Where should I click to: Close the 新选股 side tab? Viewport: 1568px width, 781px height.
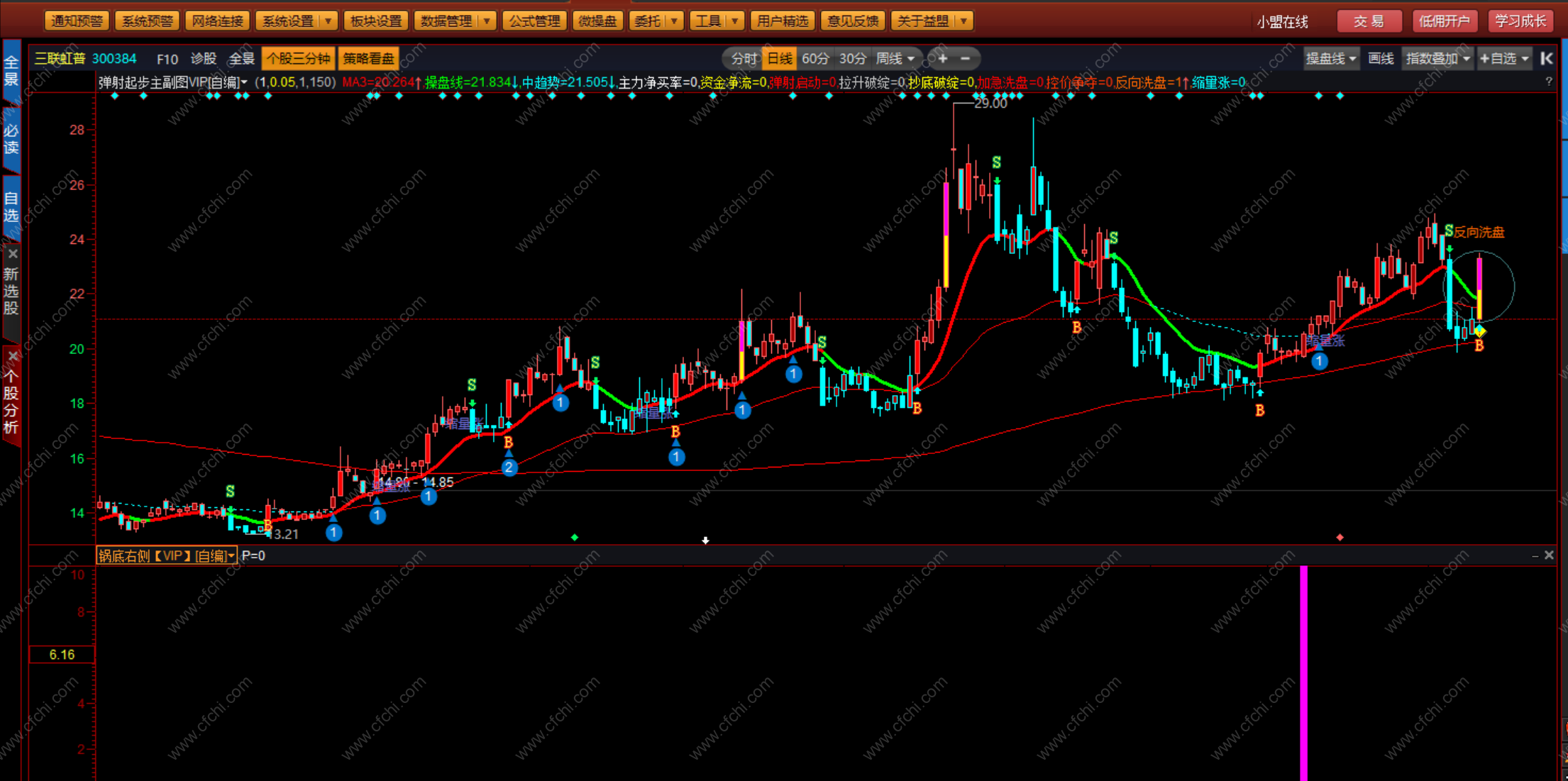(x=12, y=254)
